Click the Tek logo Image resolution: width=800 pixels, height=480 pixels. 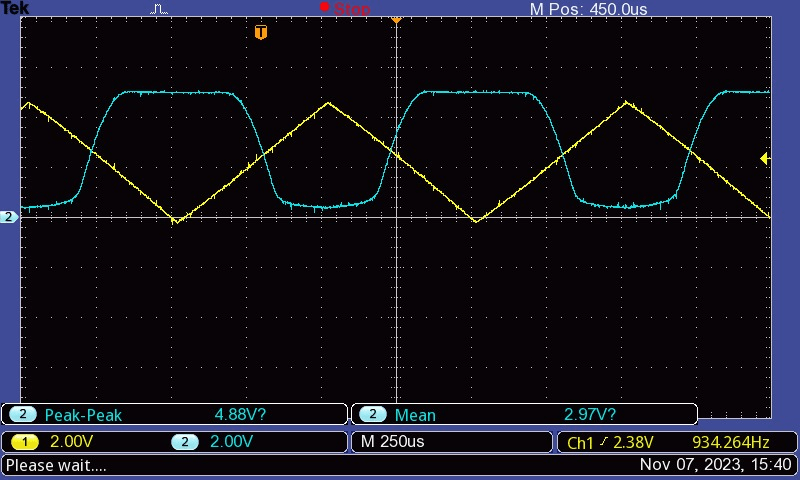point(15,8)
